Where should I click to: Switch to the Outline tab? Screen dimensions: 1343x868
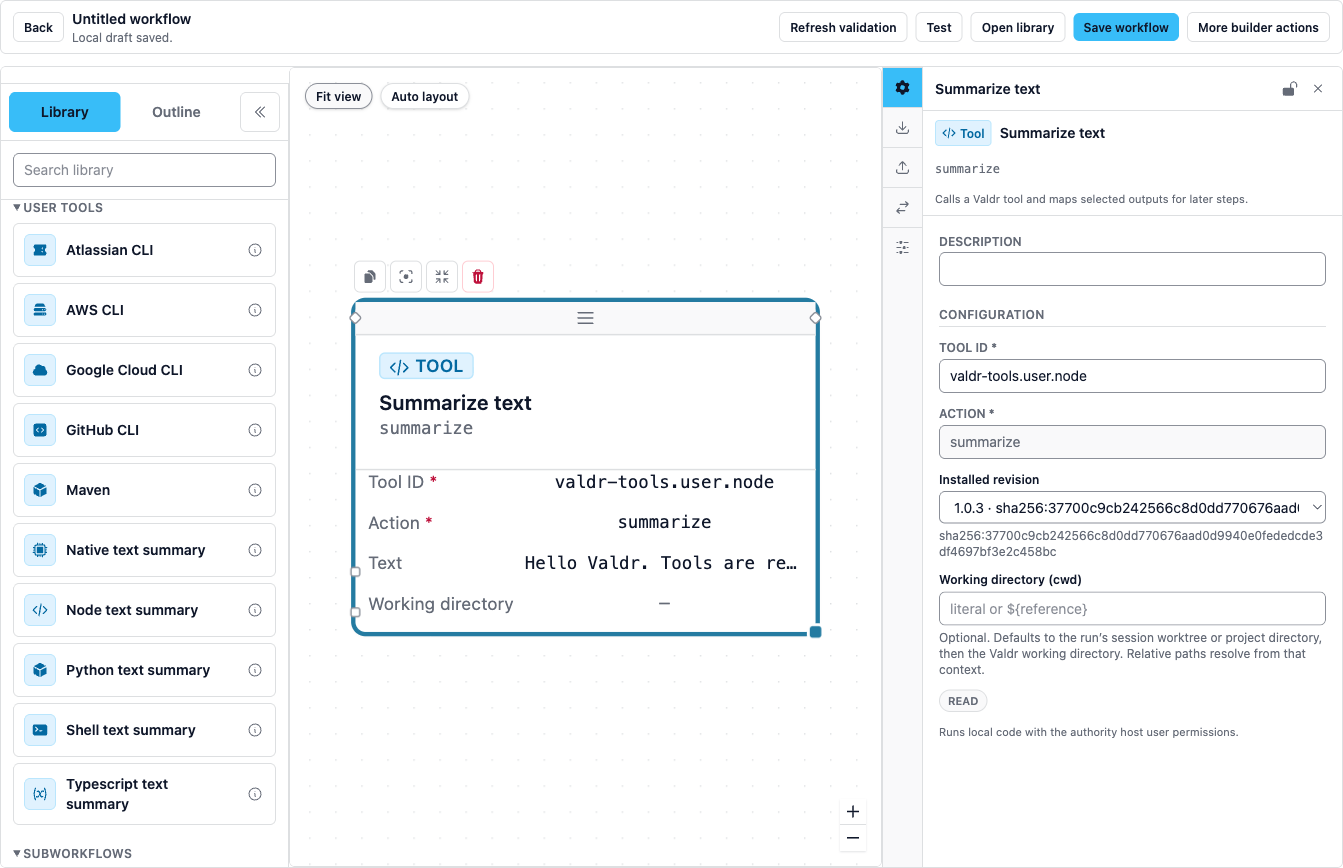coord(176,112)
